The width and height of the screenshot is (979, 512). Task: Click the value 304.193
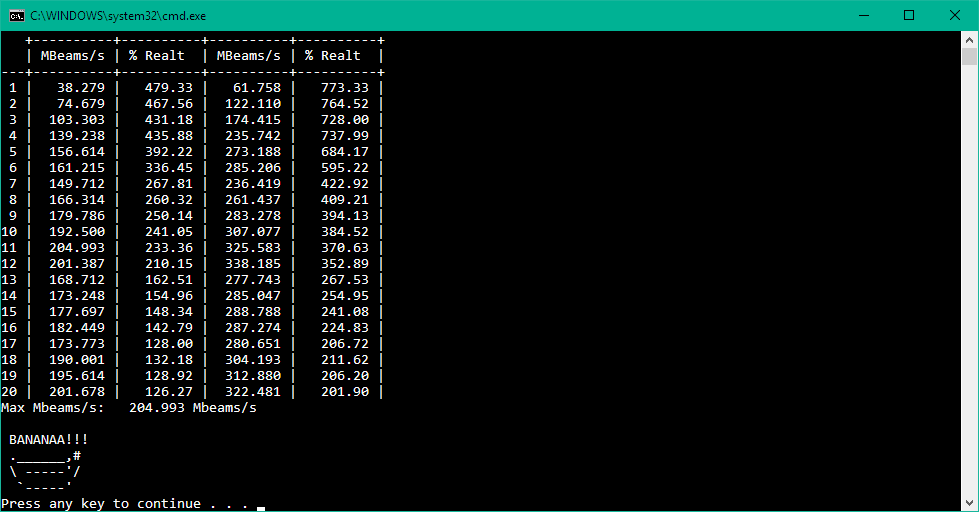tap(253, 360)
